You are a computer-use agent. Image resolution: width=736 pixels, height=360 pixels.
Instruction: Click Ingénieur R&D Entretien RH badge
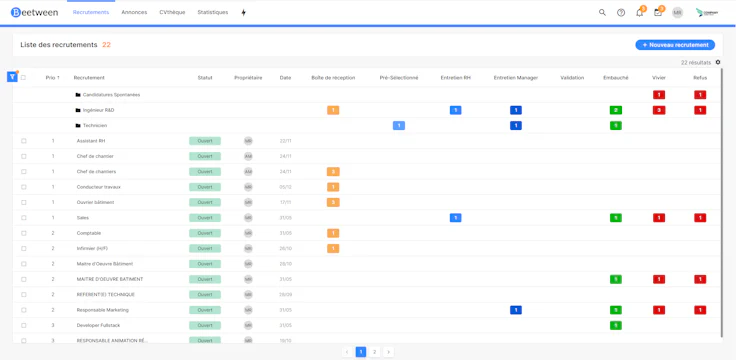coord(455,110)
